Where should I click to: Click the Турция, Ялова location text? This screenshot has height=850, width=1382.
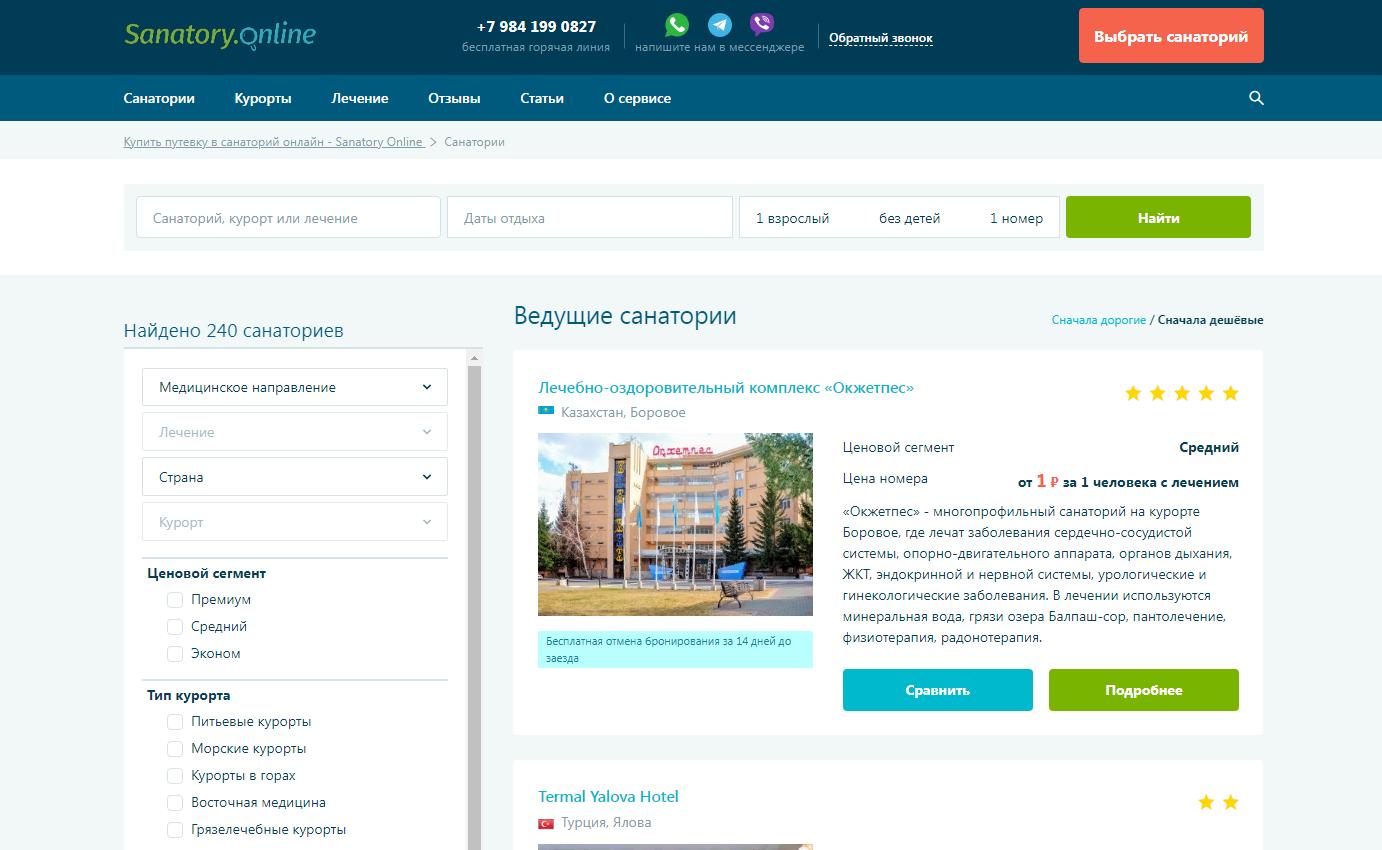pyautogui.click(x=606, y=823)
